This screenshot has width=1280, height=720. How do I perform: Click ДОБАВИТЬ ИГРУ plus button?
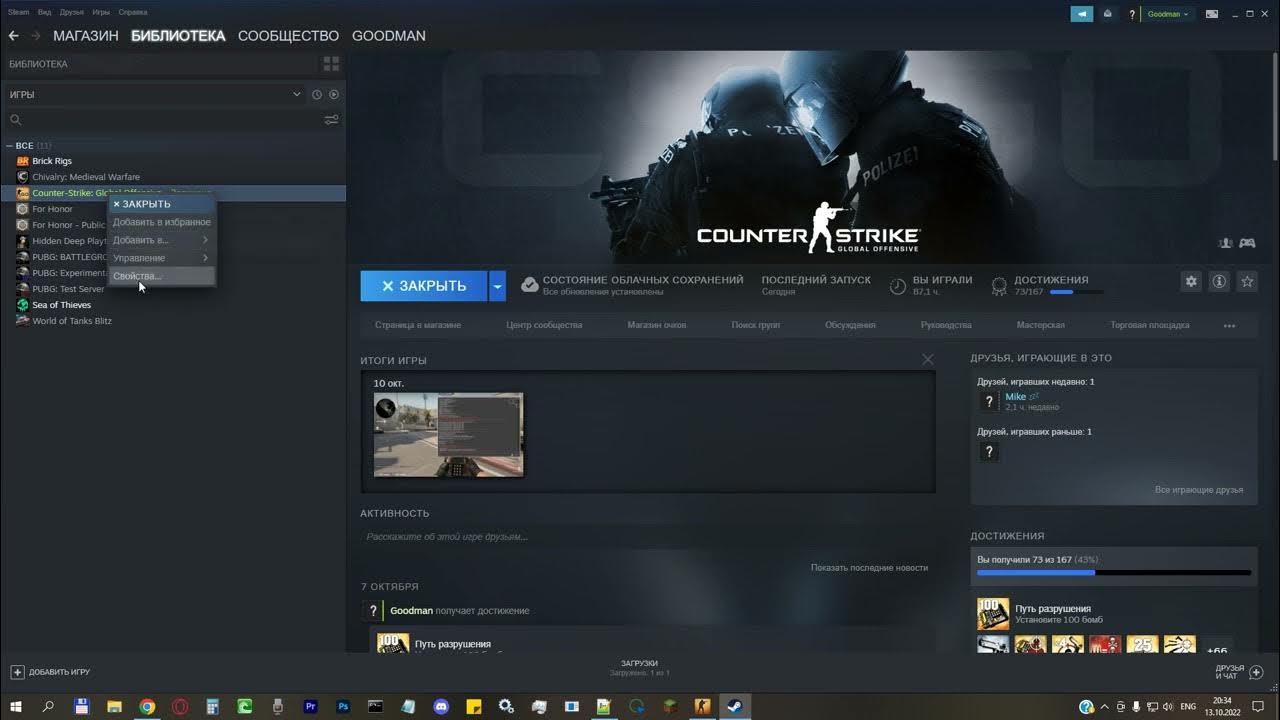coord(50,672)
